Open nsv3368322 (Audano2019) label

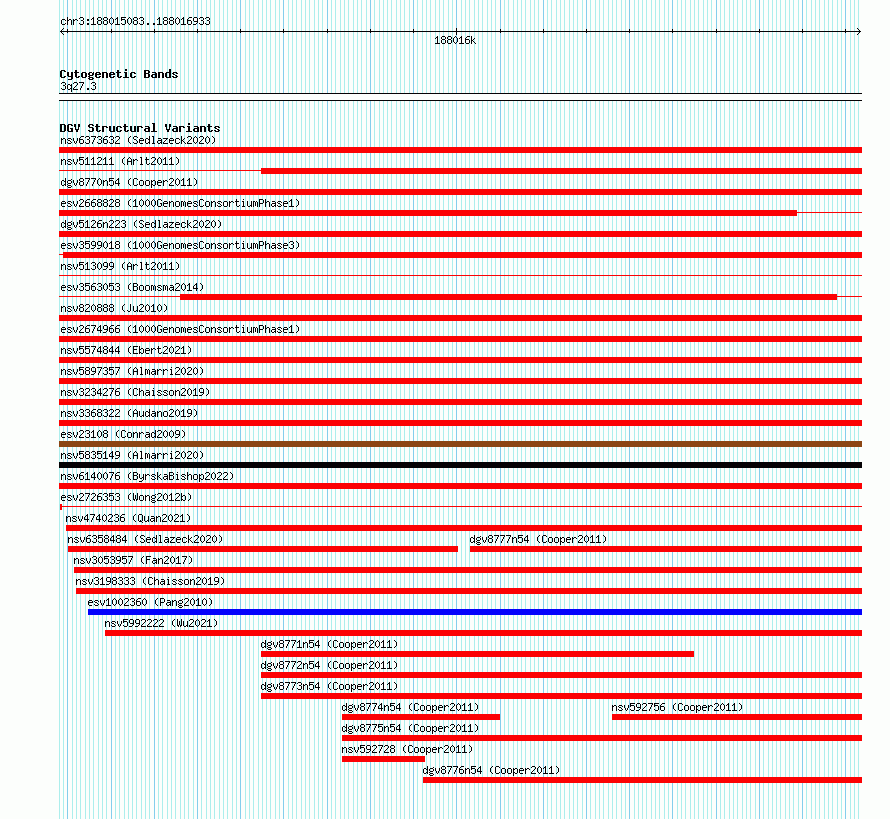pyautogui.click(x=129, y=413)
